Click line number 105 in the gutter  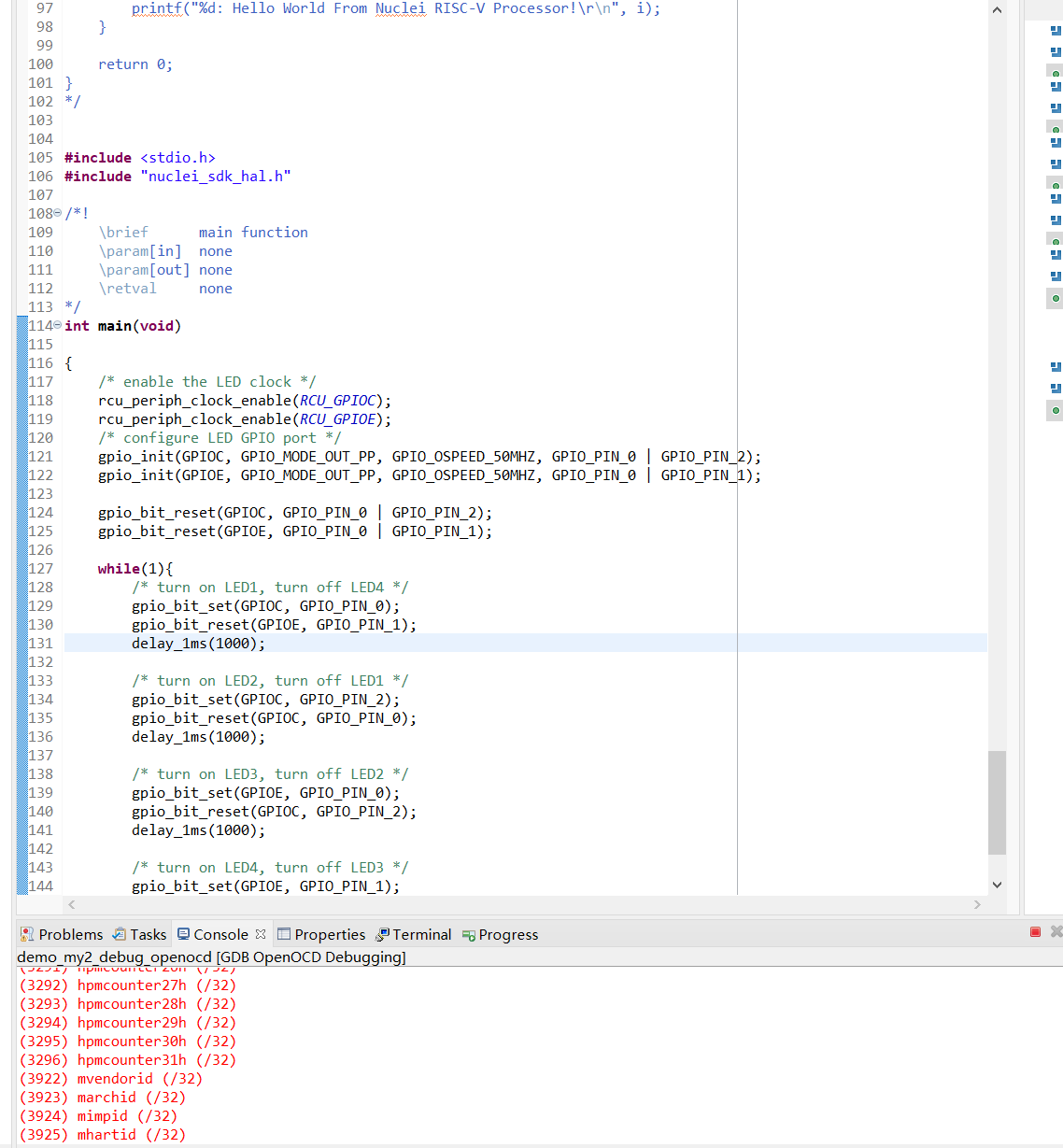click(41, 157)
